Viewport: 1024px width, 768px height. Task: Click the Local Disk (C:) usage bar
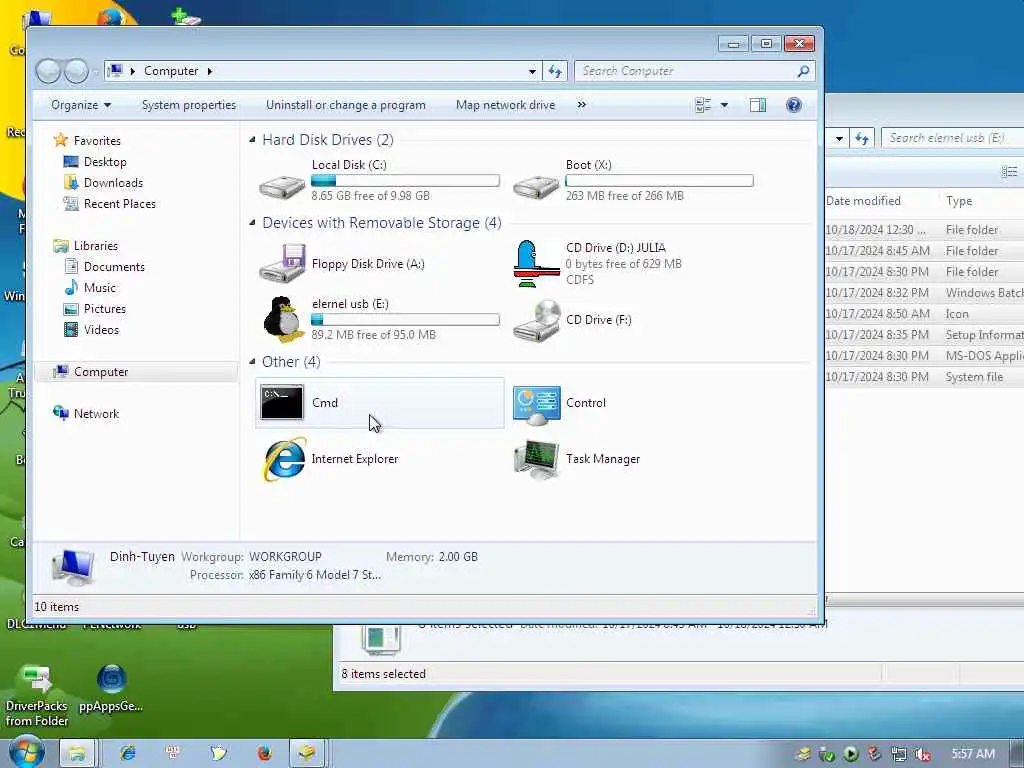[406, 180]
